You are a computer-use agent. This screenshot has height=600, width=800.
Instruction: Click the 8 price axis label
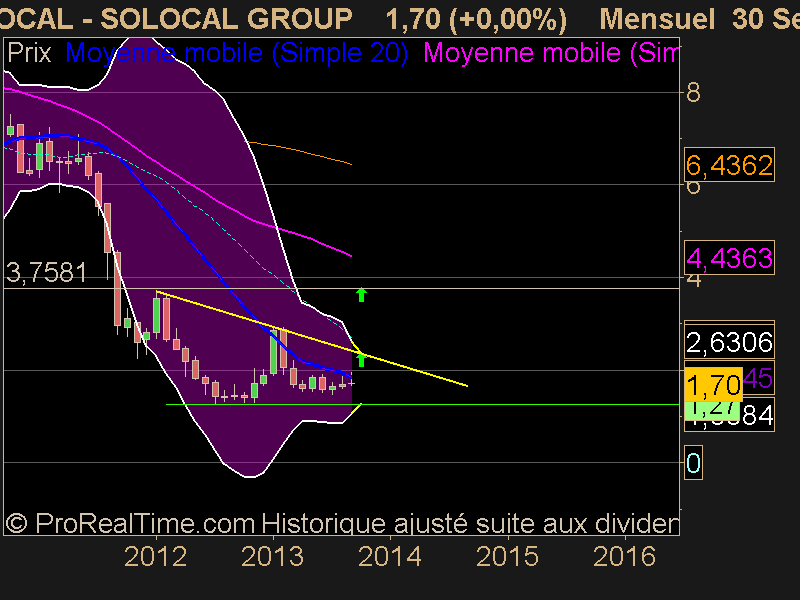pyautogui.click(x=693, y=93)
